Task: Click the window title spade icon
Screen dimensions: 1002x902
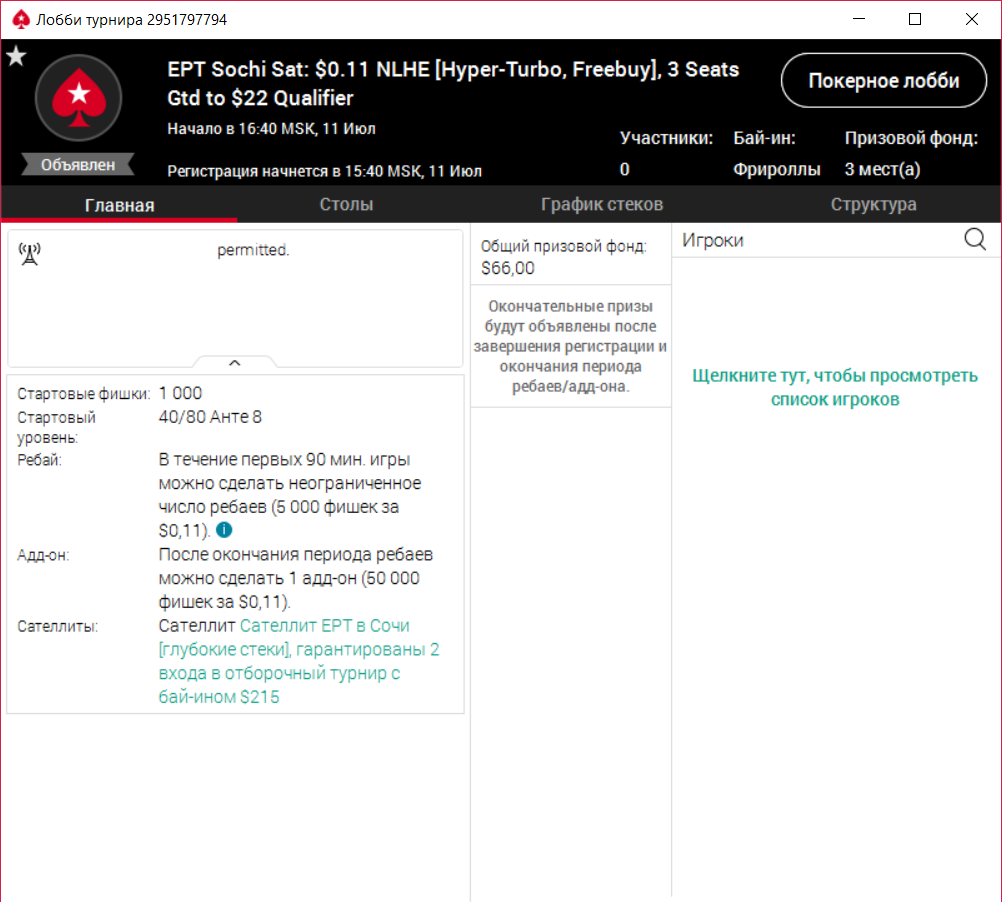Action: tap(20, 19)
